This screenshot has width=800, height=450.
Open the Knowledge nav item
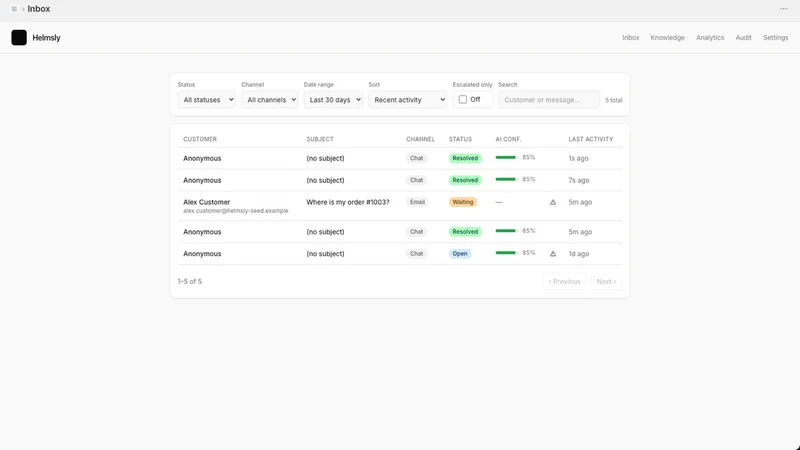[667, 38]
